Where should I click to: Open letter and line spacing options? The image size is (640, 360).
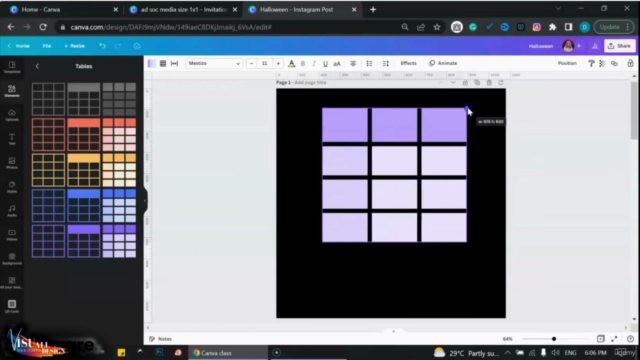tap(386, 63)
